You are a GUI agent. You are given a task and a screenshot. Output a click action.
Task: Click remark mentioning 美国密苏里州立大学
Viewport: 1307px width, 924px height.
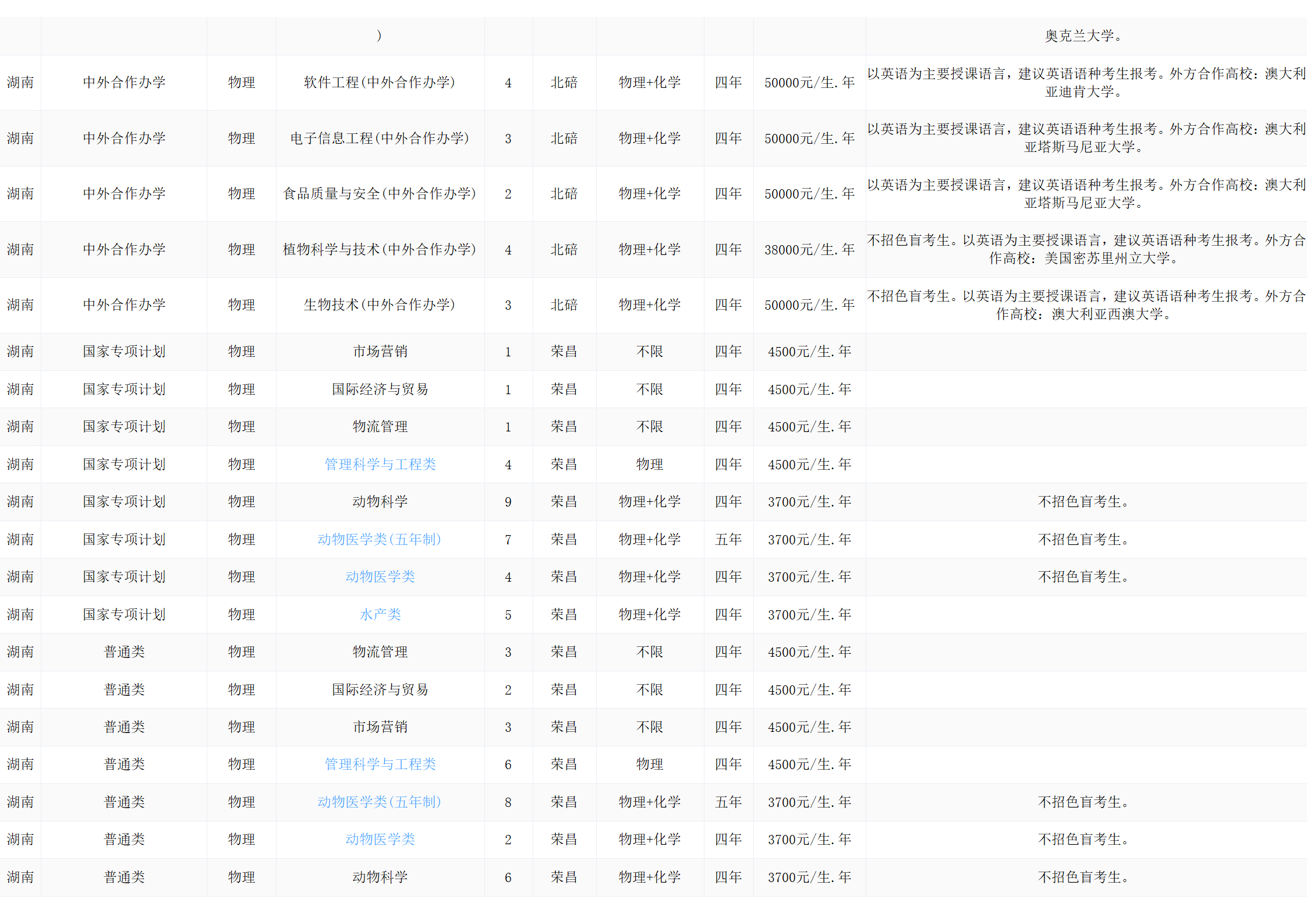(x=1085, y=249)
